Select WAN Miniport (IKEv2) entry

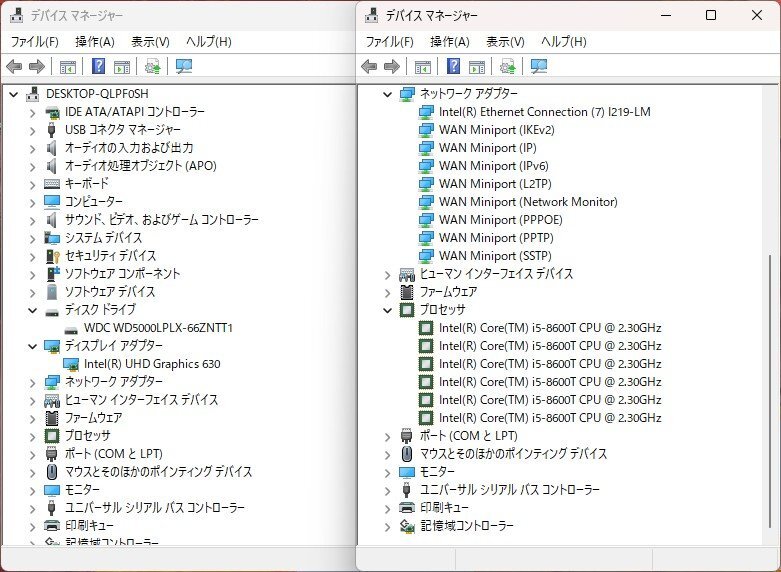[x=496, y=130]
